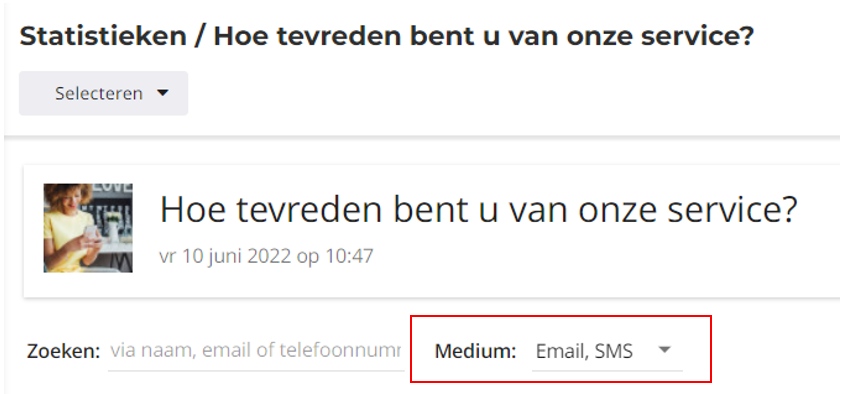Click the Medium label text
The image size is (852, 394).
tap(475, 351)
